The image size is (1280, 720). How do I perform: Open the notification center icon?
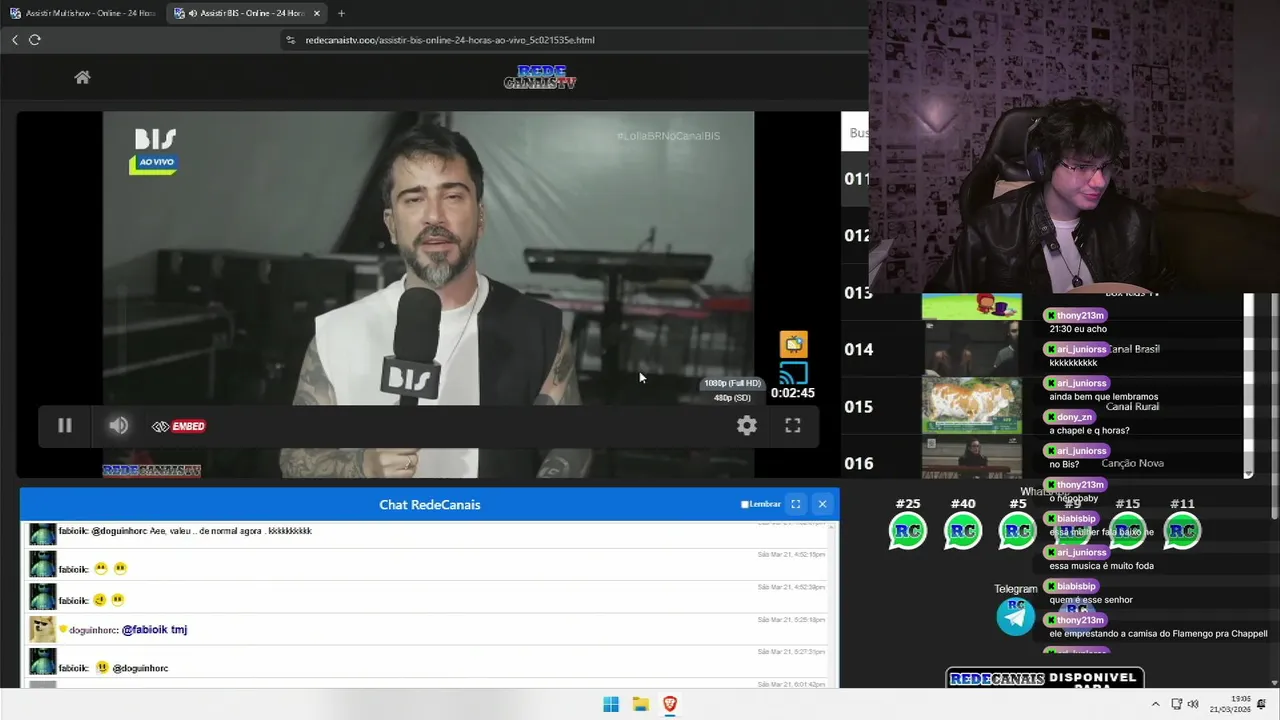coord(1262,704)
